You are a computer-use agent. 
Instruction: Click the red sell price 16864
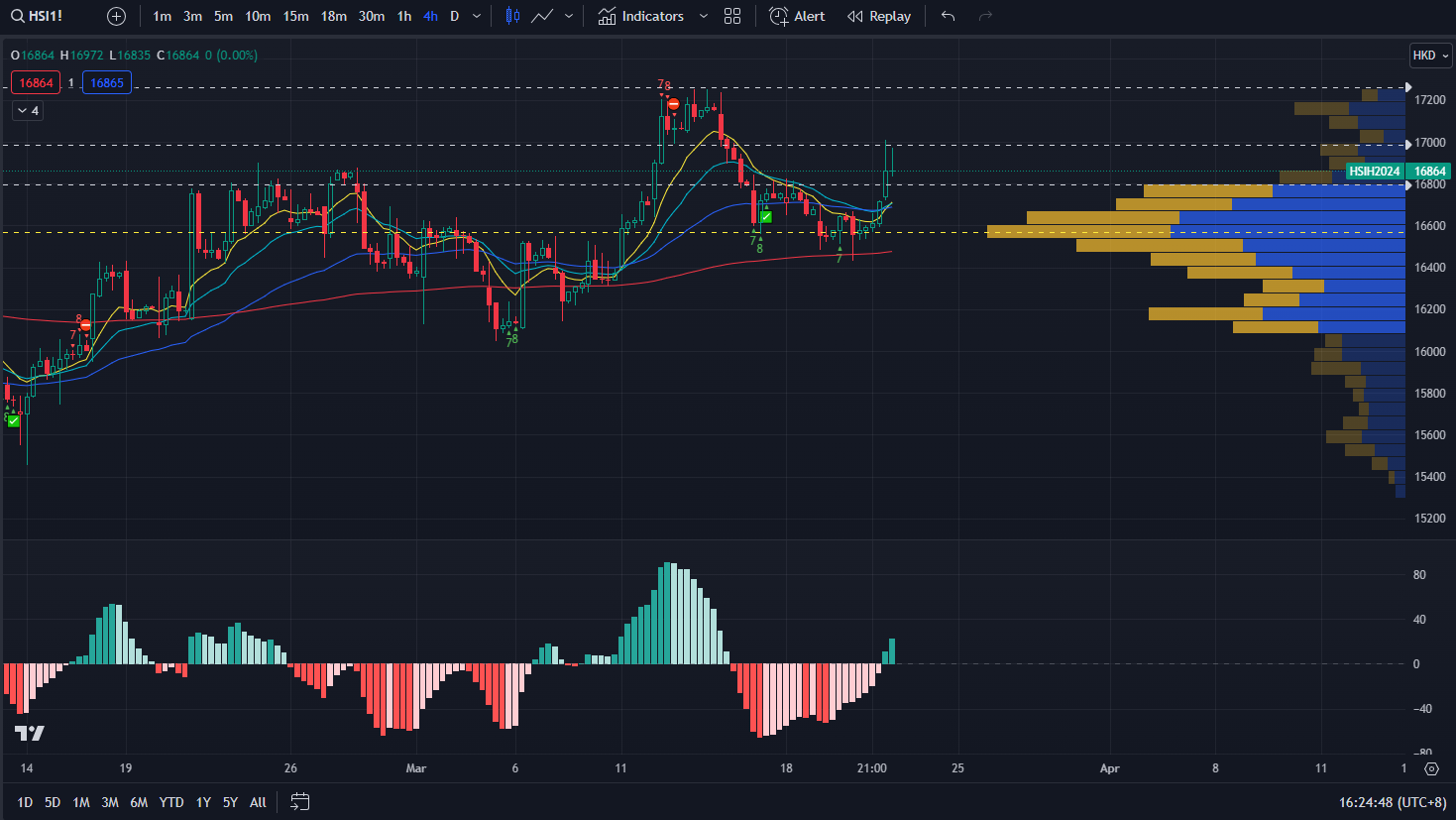(36, 83)
